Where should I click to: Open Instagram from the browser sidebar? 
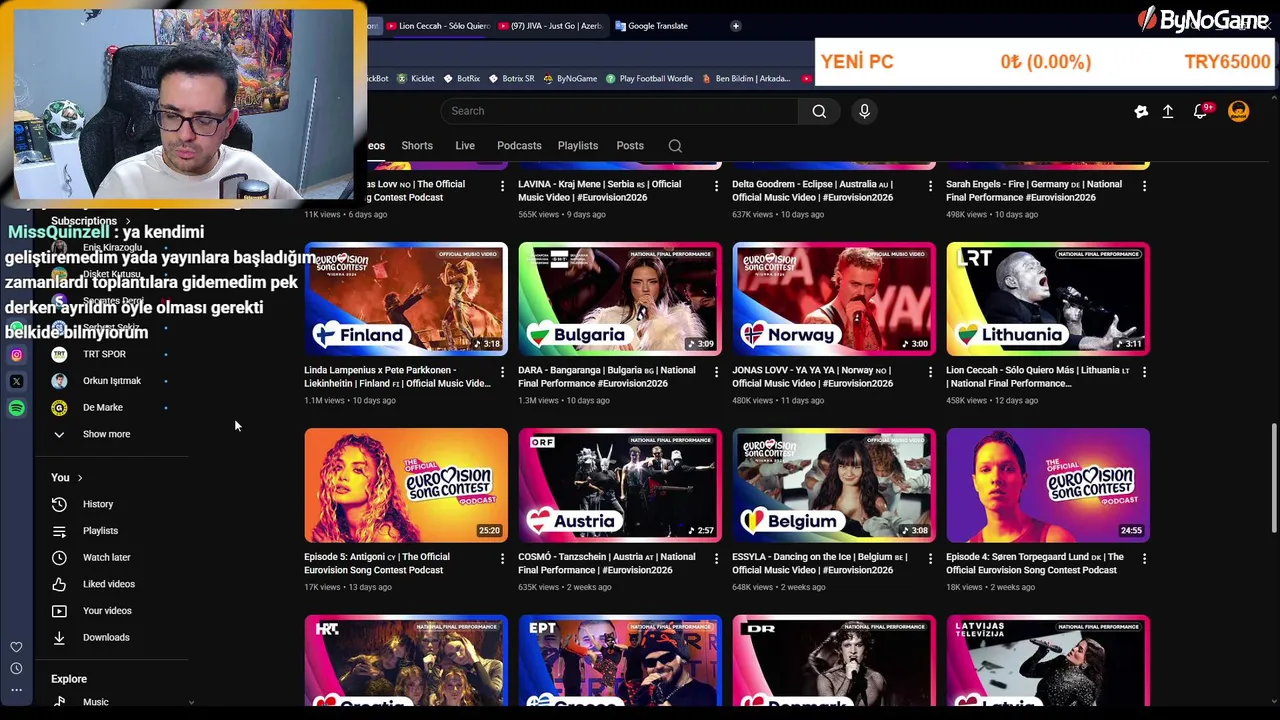(16, 354)
